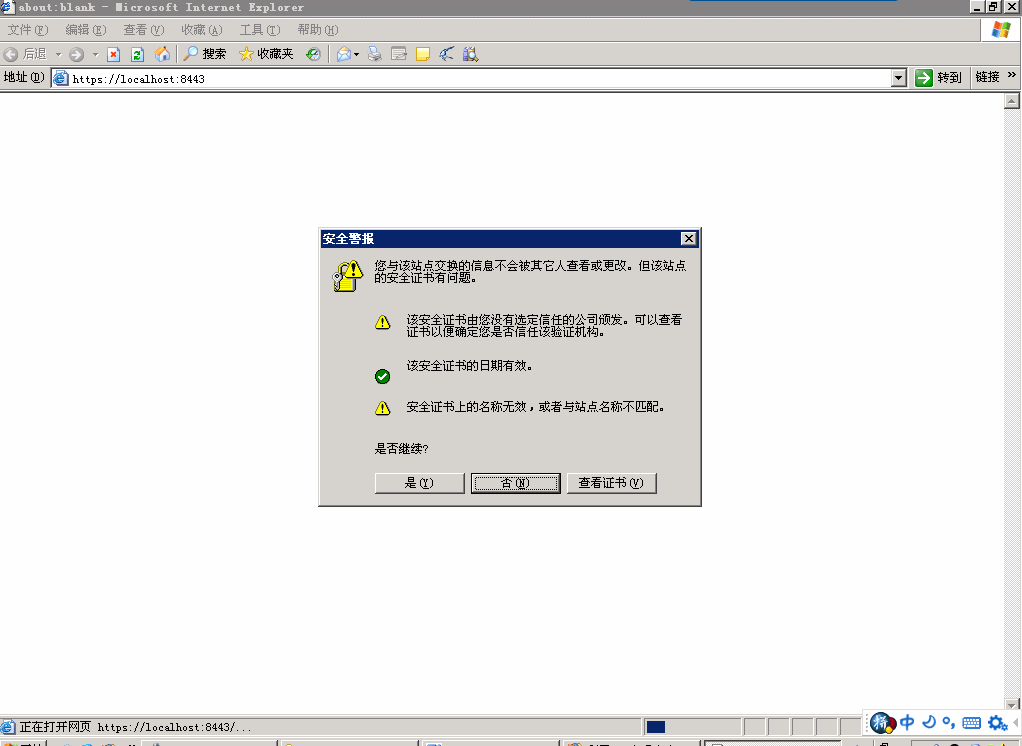Click No (否) in the security alert
Screen dimensions: 1022x746
(x=516, y=483)
